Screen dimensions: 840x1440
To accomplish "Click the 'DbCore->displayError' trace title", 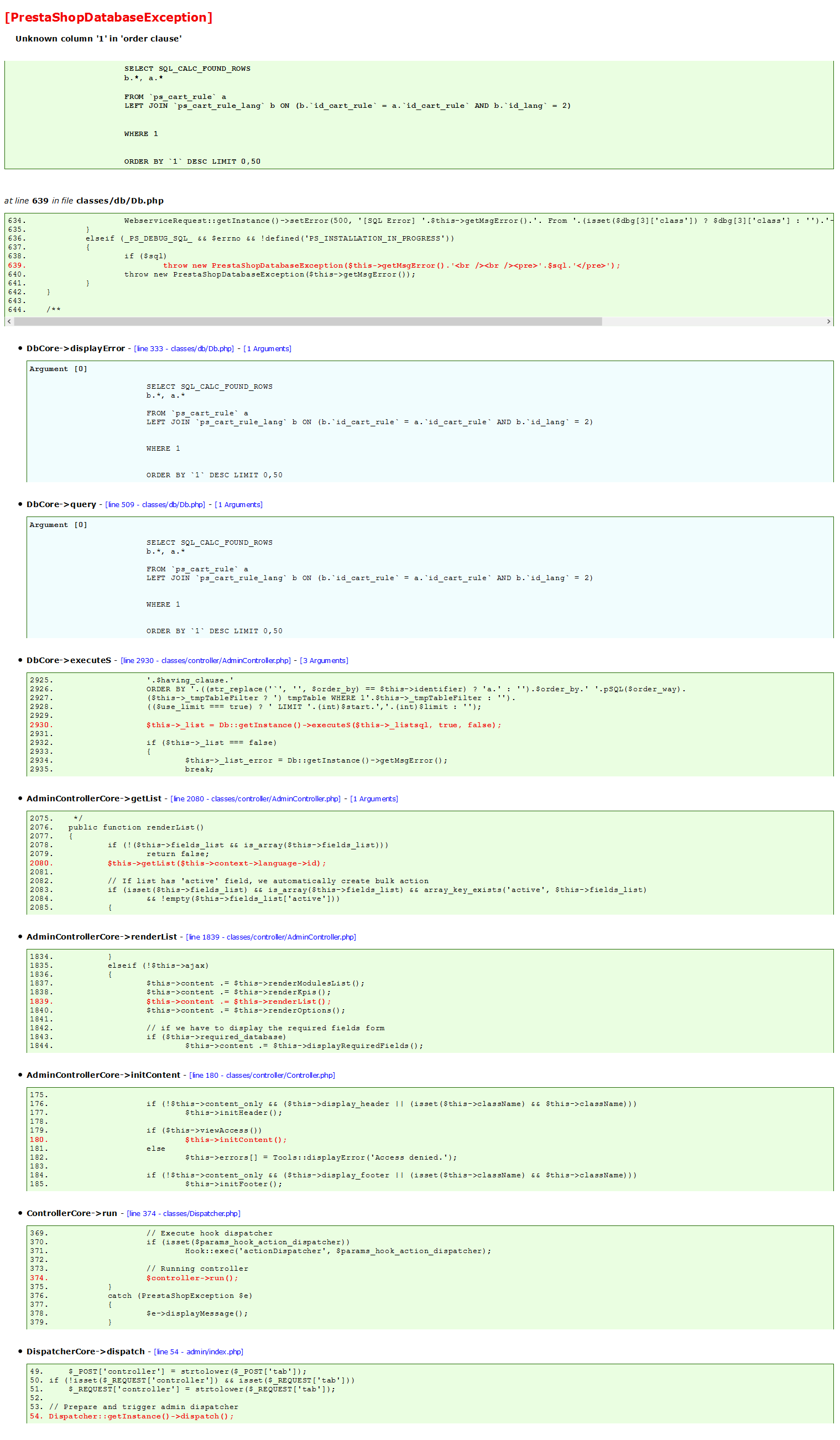I will [75, 348].
